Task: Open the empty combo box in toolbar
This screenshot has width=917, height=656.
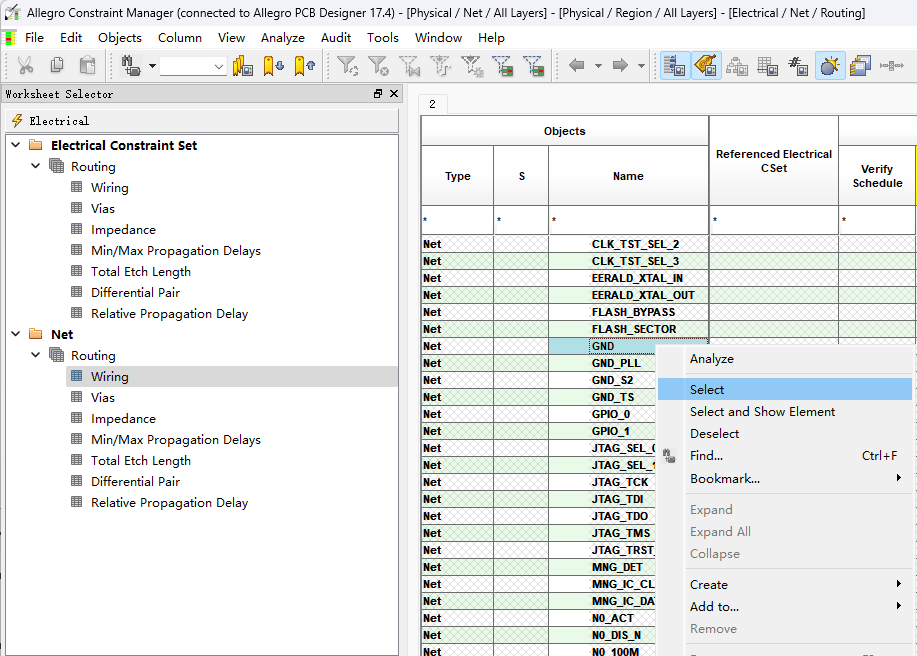Action: [x=193, y=66]
